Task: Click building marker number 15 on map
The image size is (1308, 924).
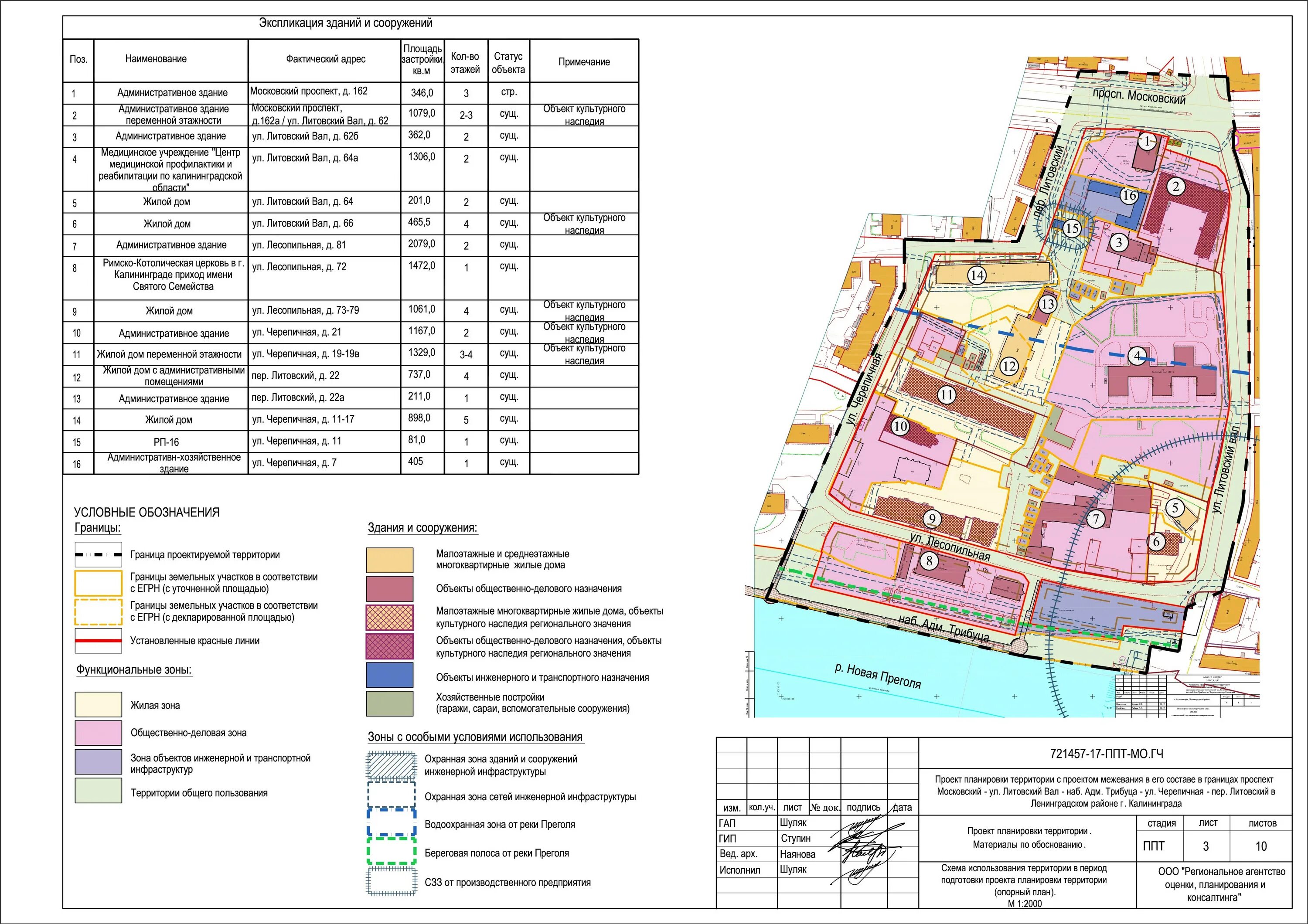Action: tap(1072, 228)
